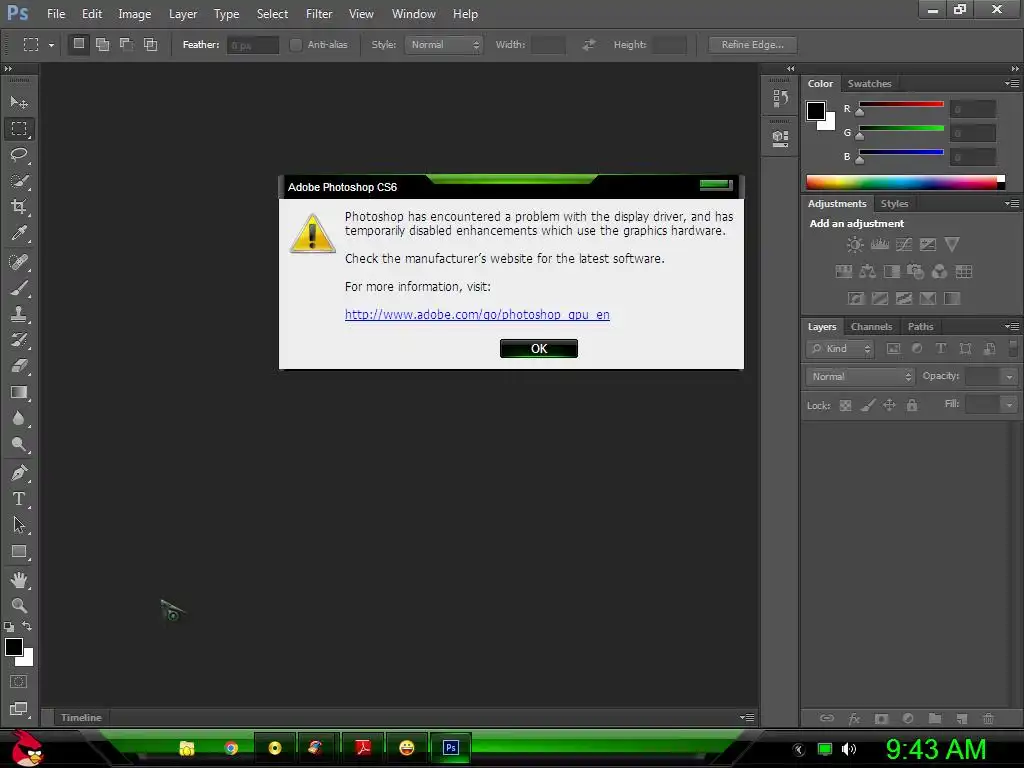Switch to the Paths tab
This screenshot has height=768, width=1024.
(920, 327)
